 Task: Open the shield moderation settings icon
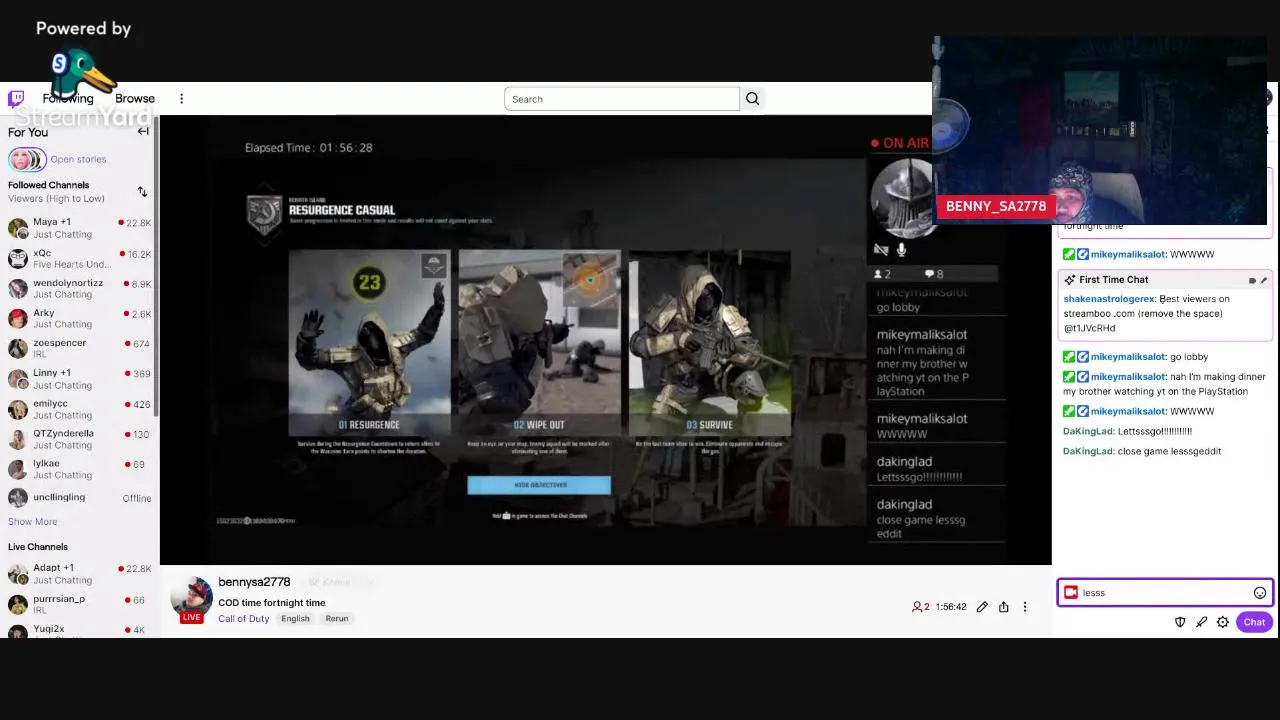click(1180, 622)
